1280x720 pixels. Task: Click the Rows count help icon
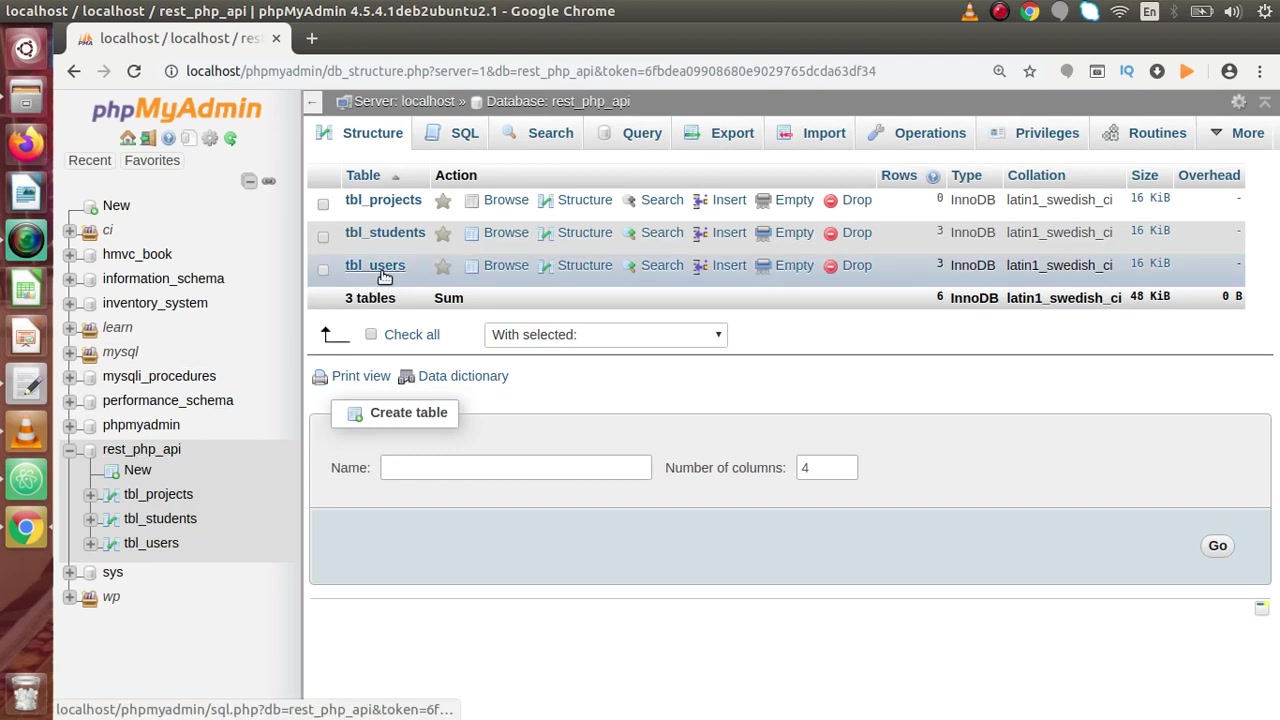pos(933,176)
